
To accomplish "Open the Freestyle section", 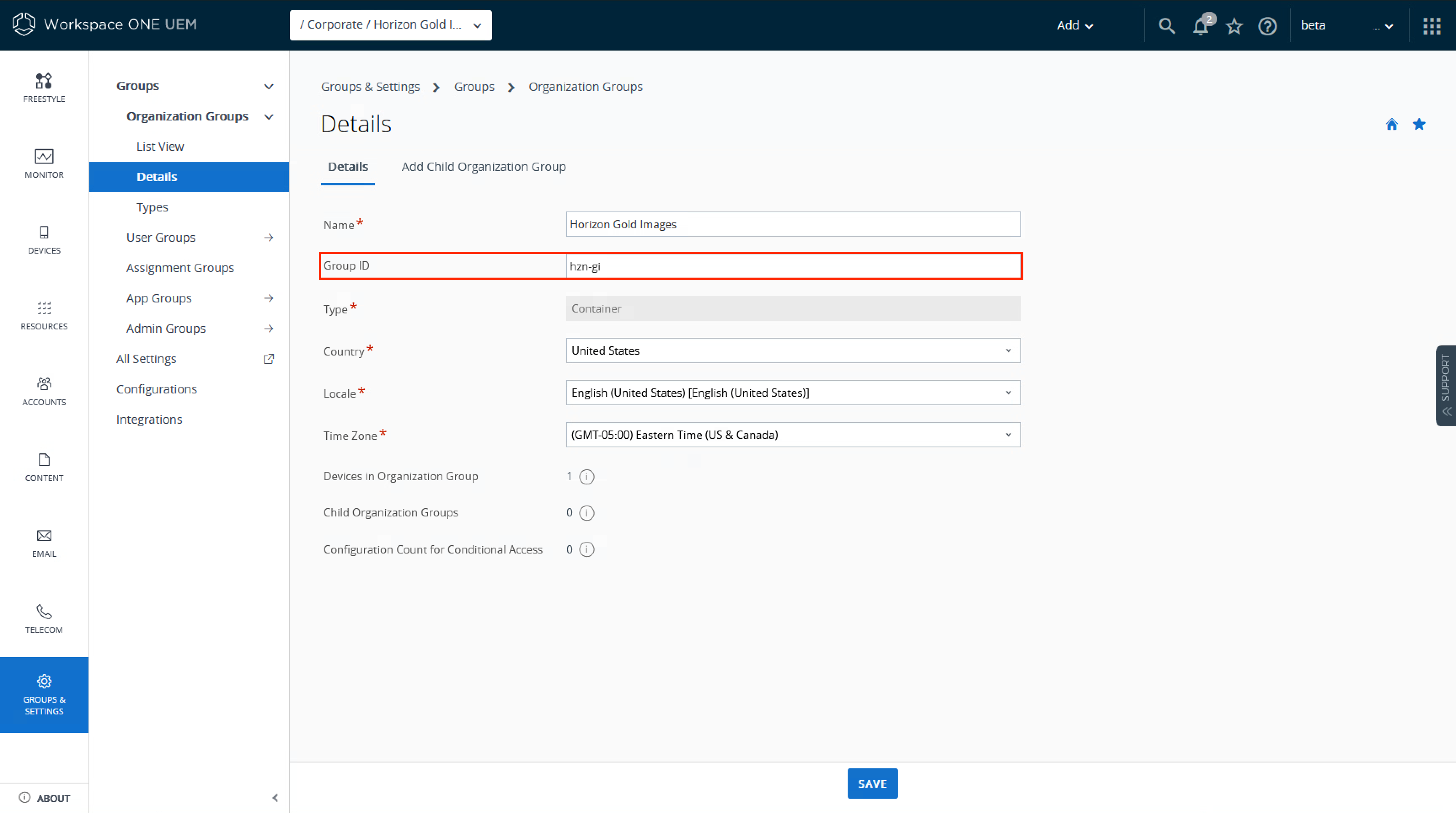I will (x=44, y=88).
